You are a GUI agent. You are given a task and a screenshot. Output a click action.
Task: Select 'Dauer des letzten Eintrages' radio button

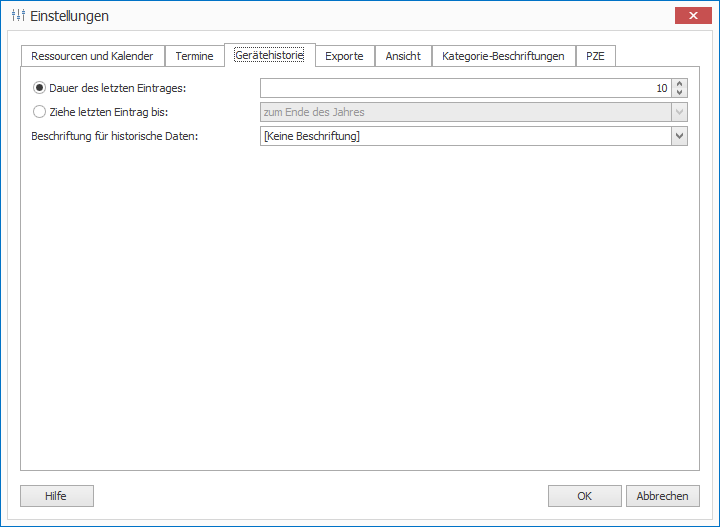pyautogui.click(x=40, y=88)
